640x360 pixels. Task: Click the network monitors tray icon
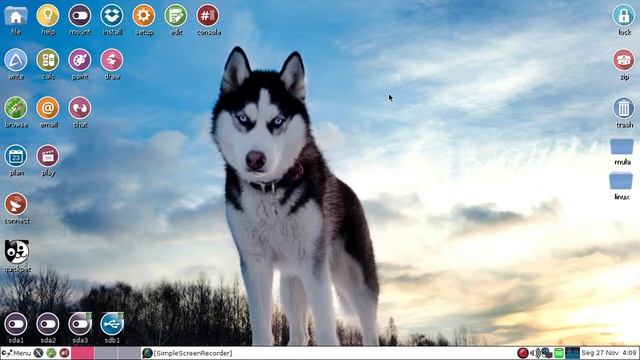pyautogui.click(x=547, y=353)
